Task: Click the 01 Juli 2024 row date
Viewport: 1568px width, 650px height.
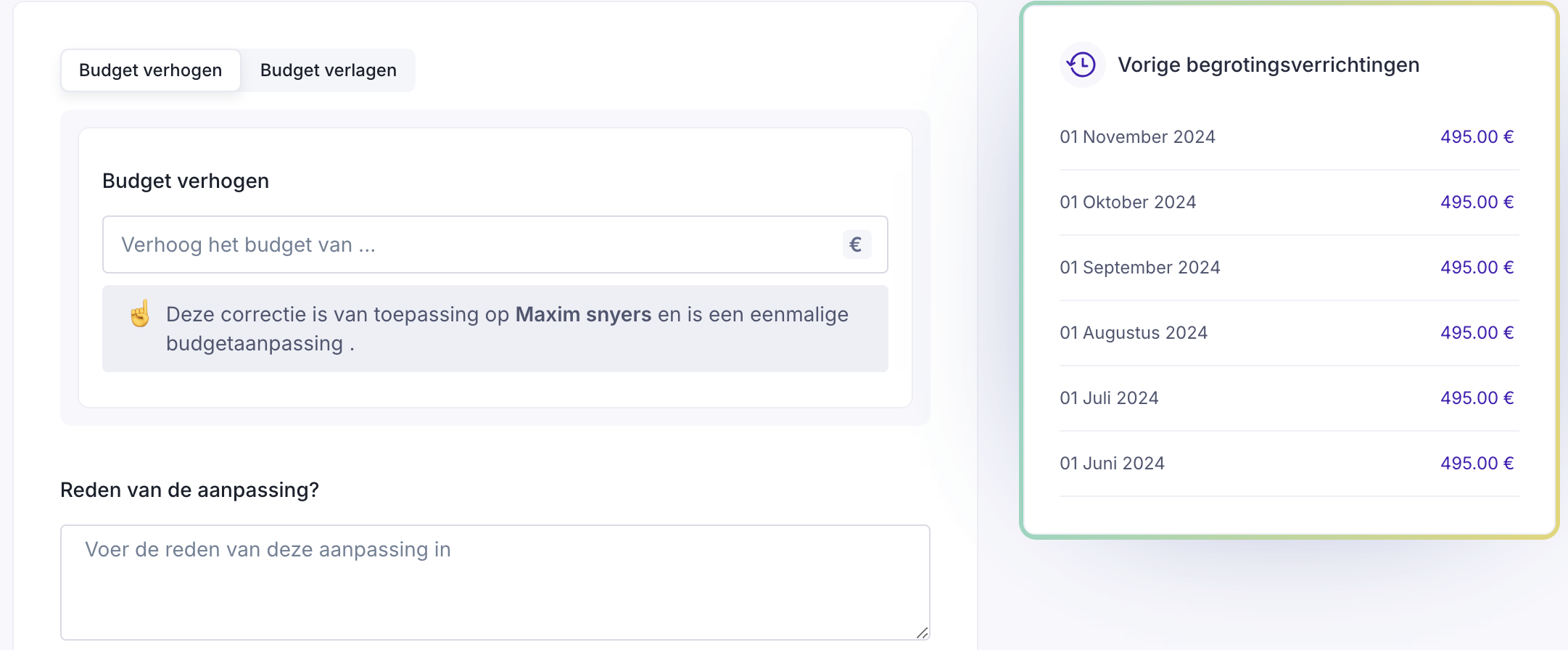Action: point(1109,398)
